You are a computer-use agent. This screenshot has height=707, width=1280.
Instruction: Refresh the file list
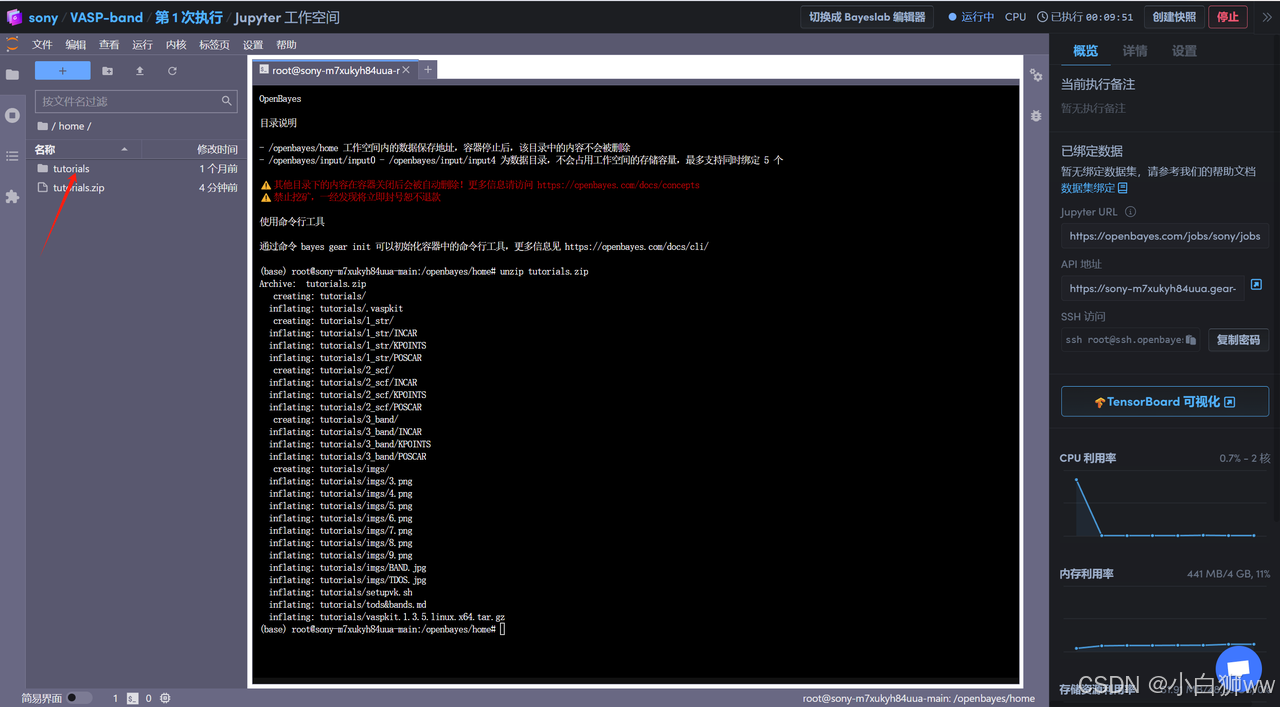point(172,71)
